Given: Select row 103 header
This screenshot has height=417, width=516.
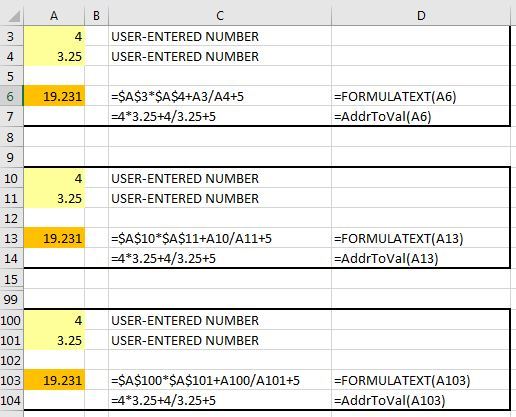Looking at the screenshot, I should click(x=11, y=380).
